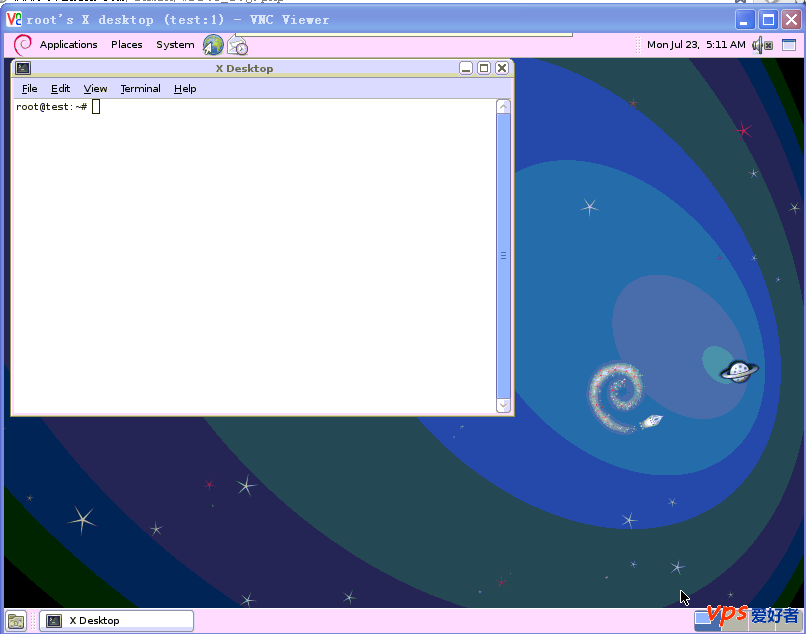Click the show desktop icon in bottom panel
The width and height of the screenshot is (806, 634).
pos(17,621)
